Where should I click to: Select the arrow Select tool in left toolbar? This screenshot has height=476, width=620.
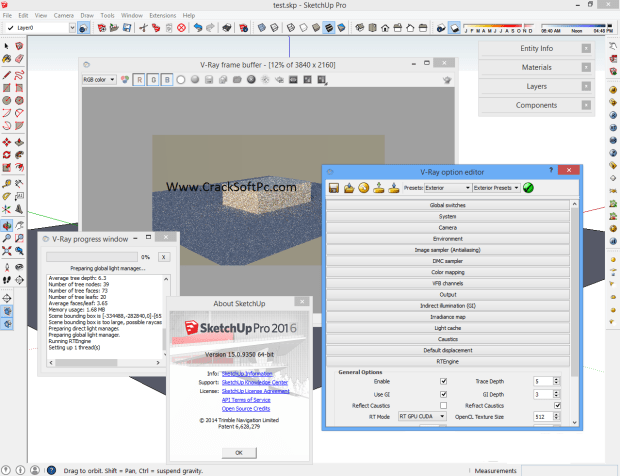pyautogui.click(x=6, y=46)
